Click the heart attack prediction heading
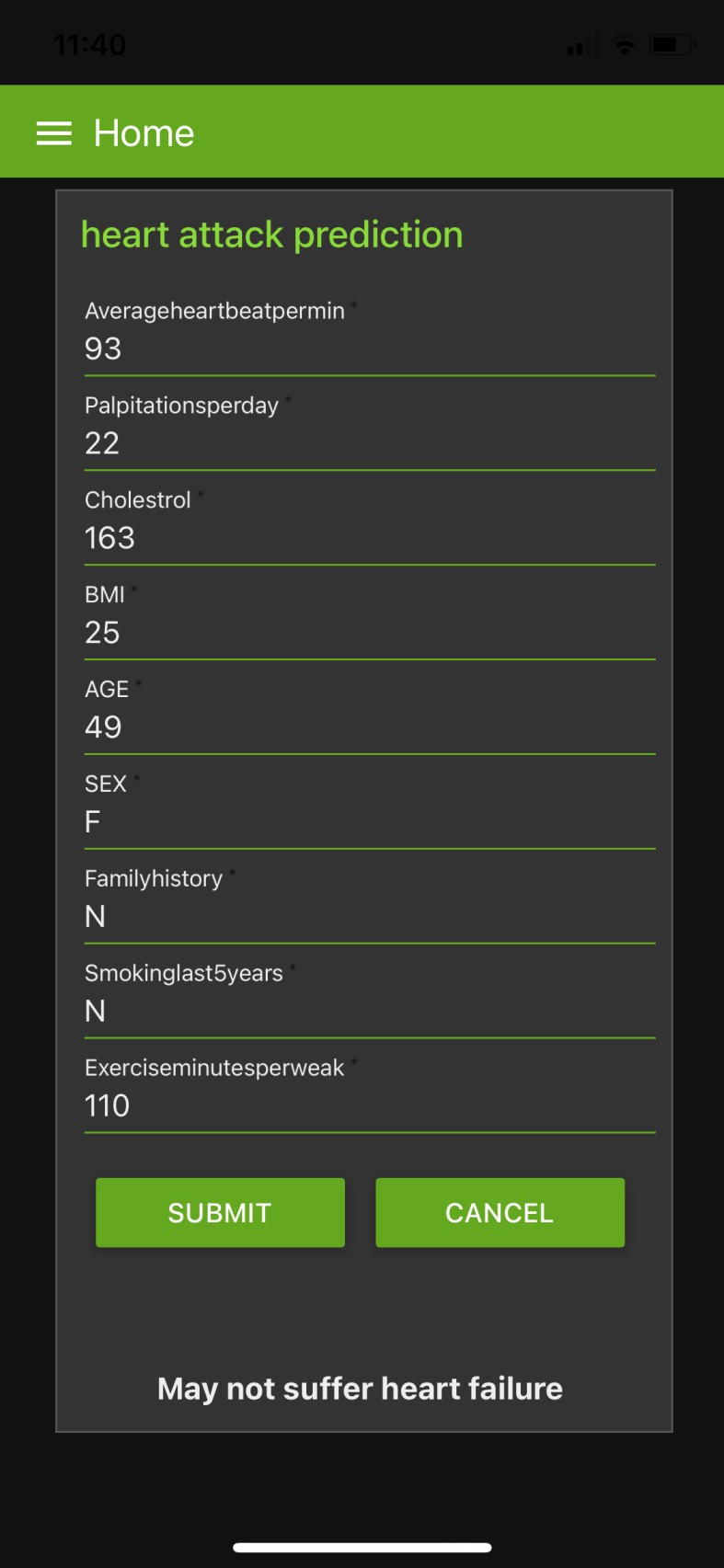 [x=272, y=235]
